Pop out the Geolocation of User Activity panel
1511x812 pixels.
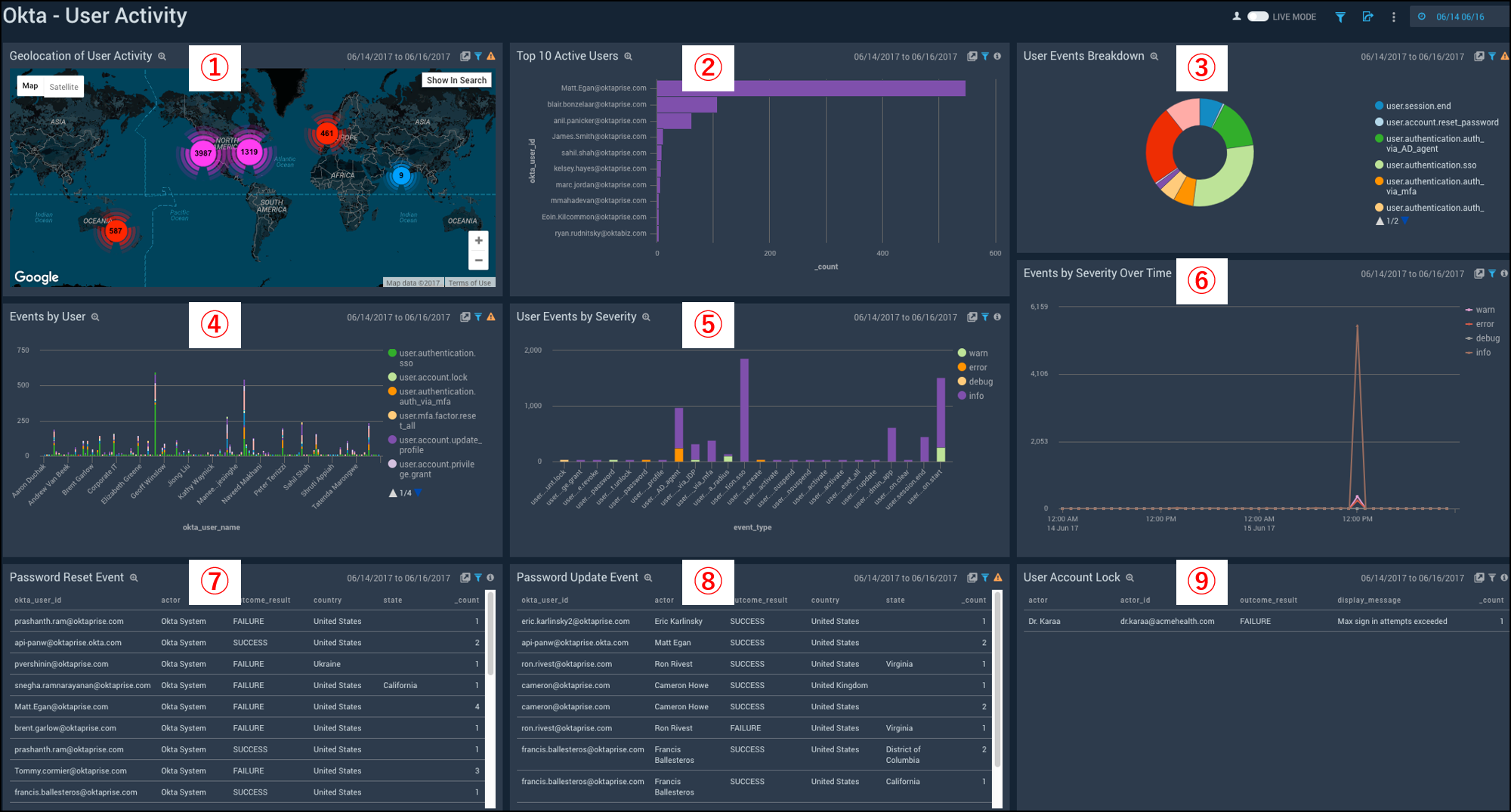(x=465, y=57)
